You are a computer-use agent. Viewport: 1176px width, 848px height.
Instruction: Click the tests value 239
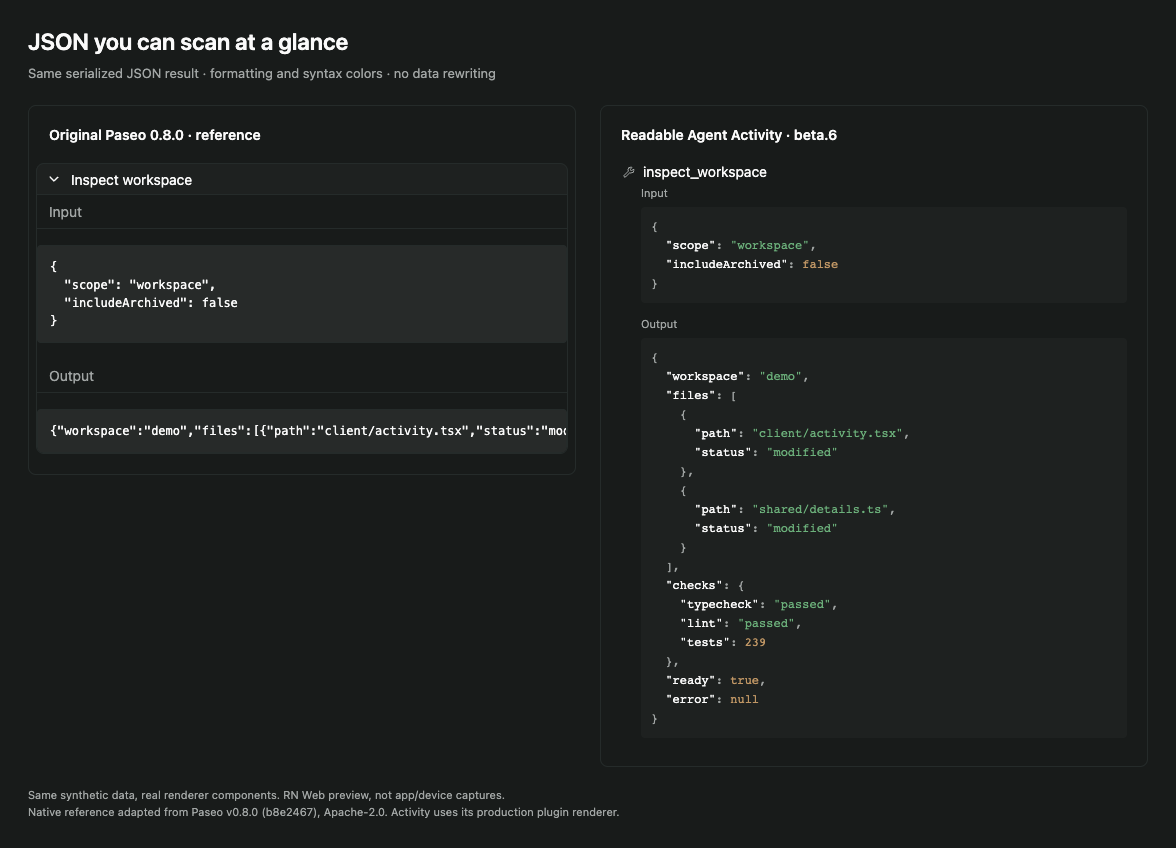[755, 643]
